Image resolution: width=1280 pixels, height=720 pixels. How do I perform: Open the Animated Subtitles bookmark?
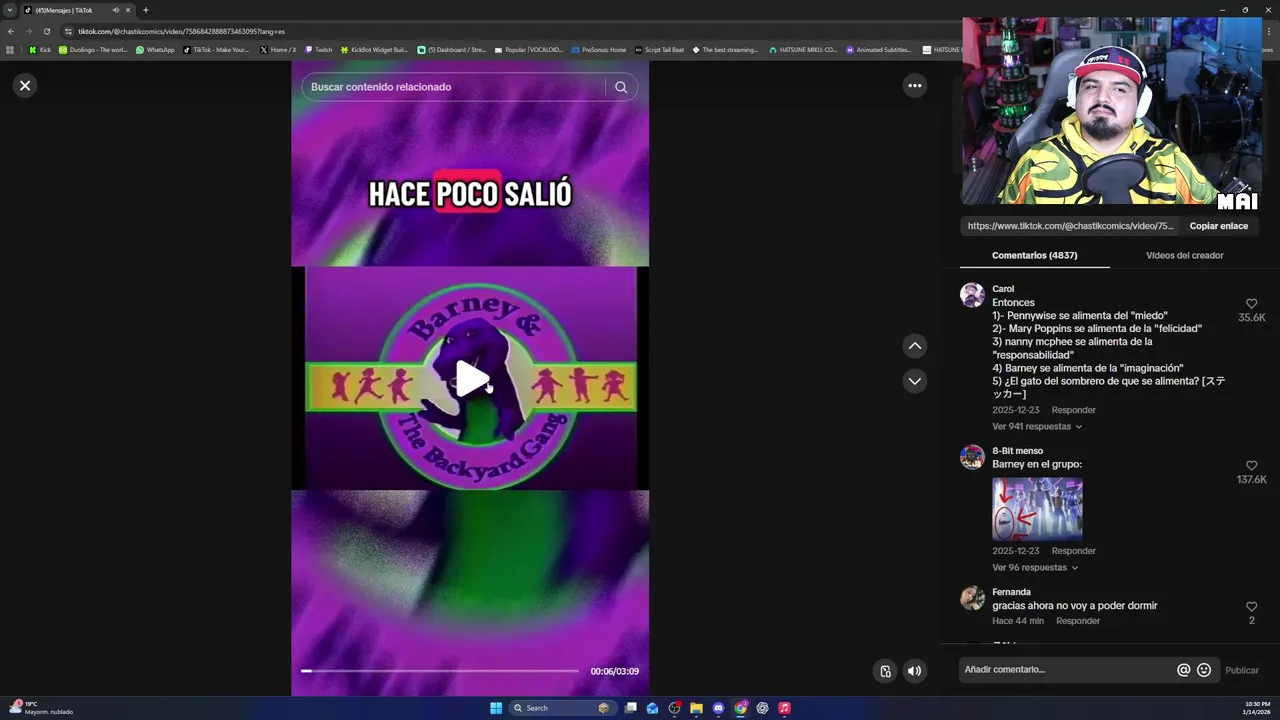pyautogui.click(x=879, y=49)
